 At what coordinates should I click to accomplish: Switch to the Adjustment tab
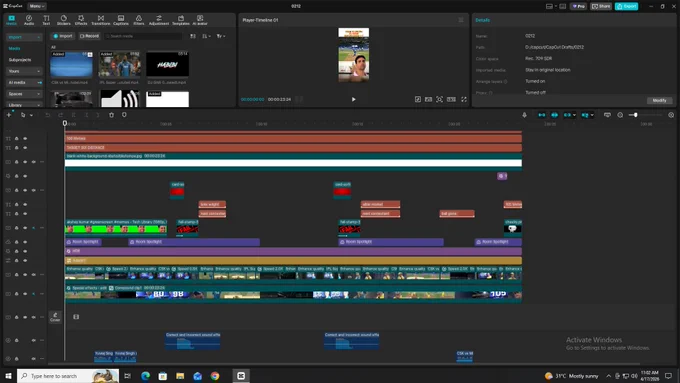pyautogui.click(x=159, y=20)
